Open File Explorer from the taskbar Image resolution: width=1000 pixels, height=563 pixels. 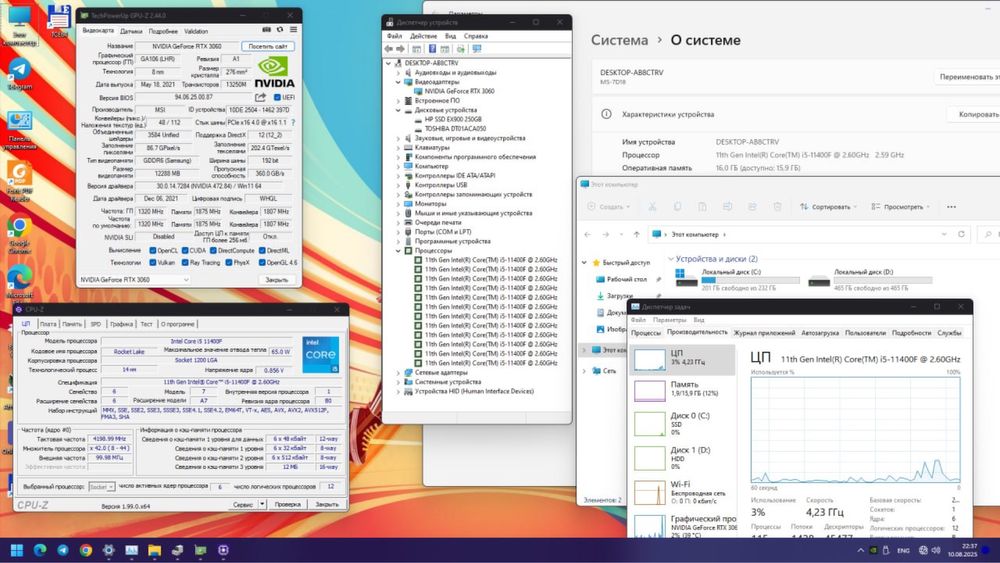[x=155, y=550]
